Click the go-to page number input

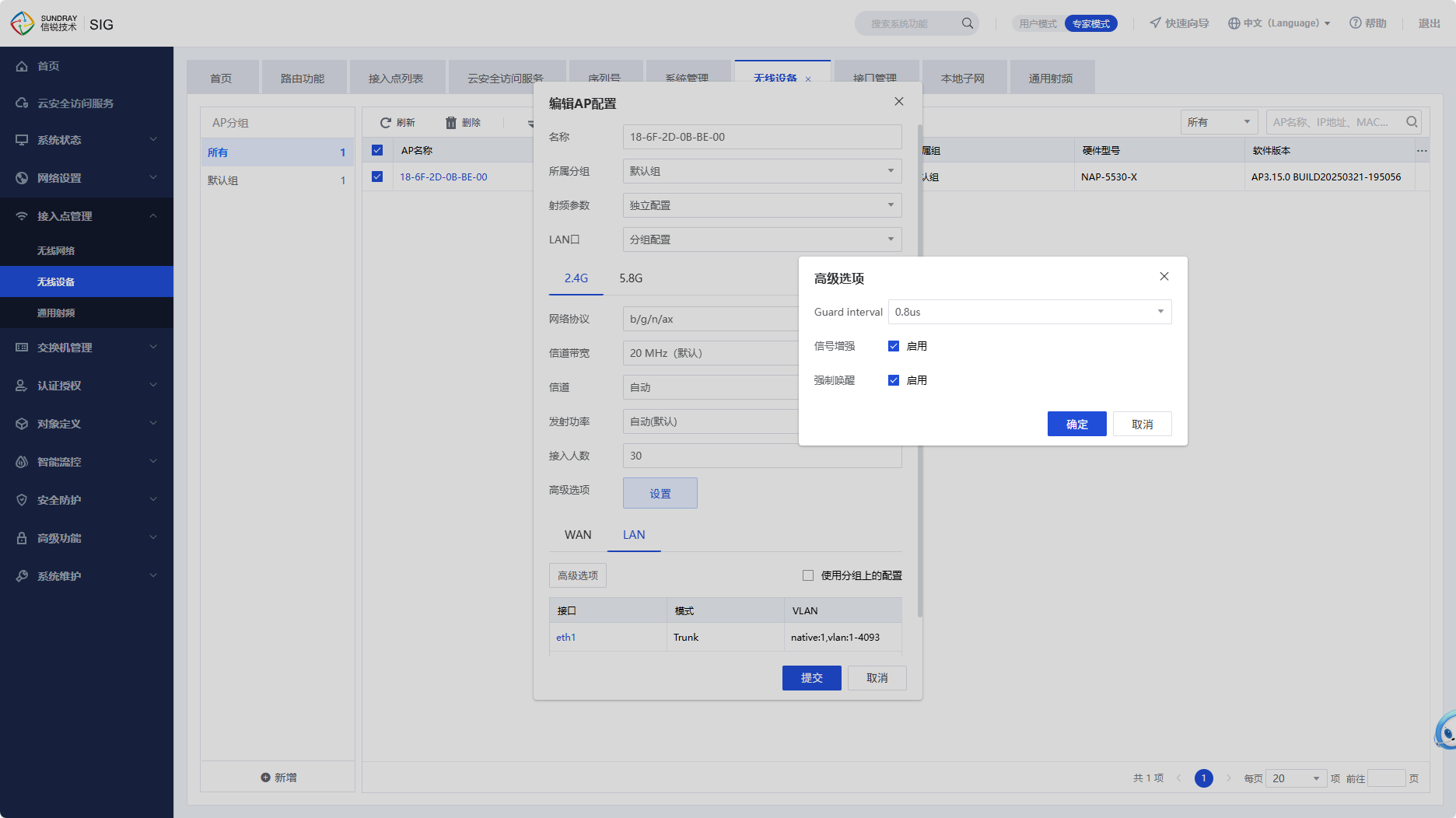[x=1386, y=778]
